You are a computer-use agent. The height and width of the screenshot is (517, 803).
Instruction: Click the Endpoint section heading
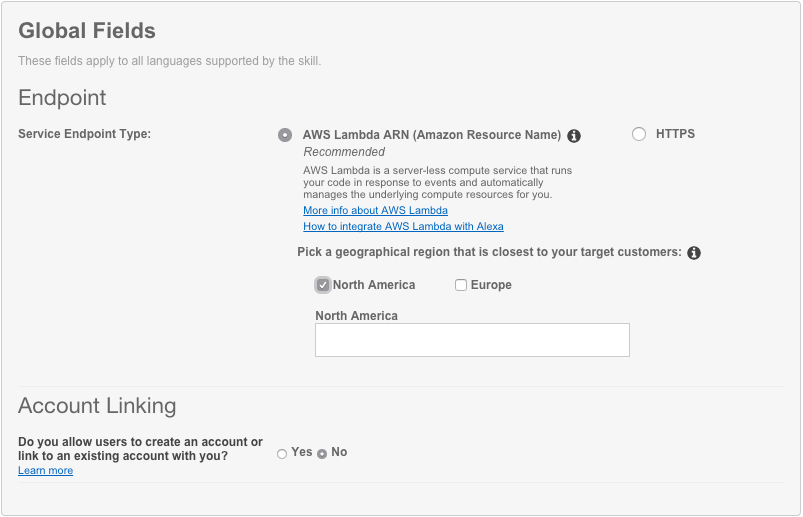click(62, 98)
